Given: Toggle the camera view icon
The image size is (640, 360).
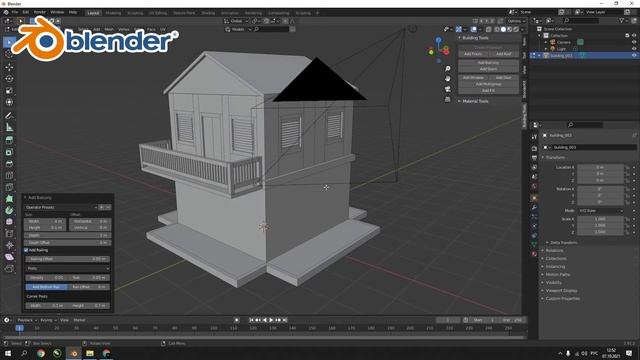Looking at the screenshot, I should coord(448,89).
